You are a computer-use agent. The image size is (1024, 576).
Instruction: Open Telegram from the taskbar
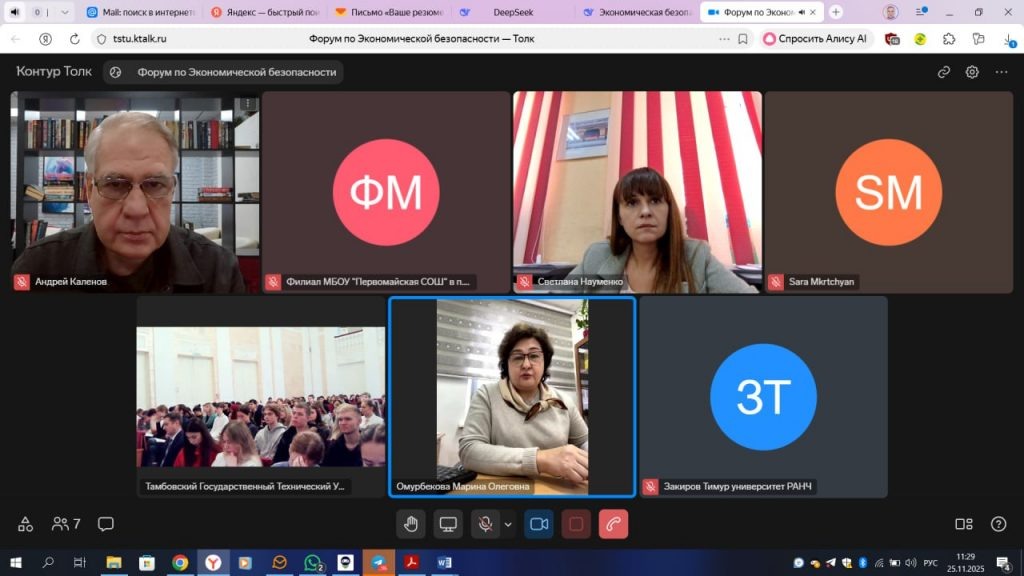(379, 562)
